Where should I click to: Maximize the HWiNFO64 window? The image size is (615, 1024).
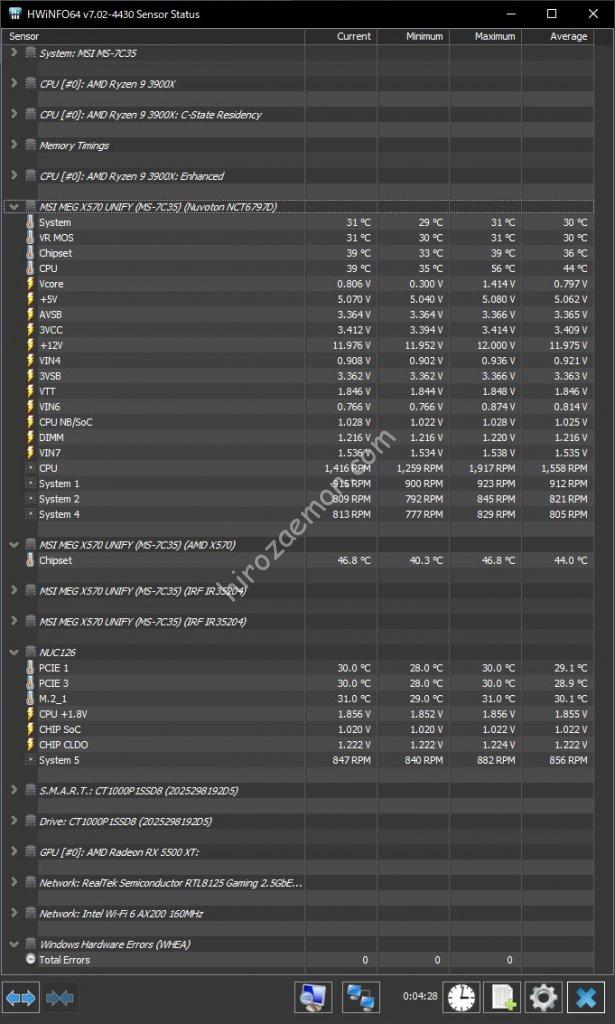pos(552,14)
